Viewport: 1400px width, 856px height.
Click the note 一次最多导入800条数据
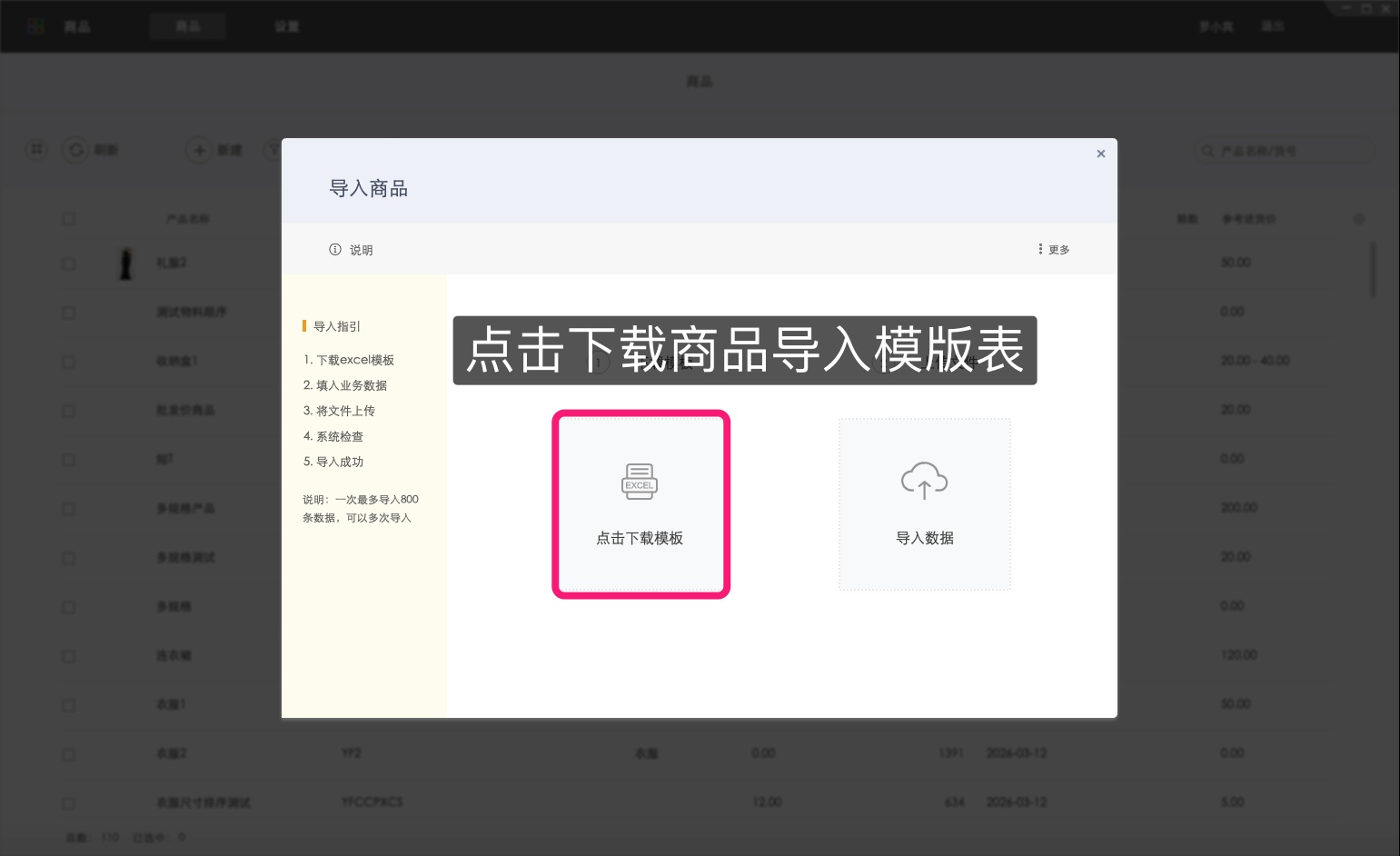click(x=361, y=509)
